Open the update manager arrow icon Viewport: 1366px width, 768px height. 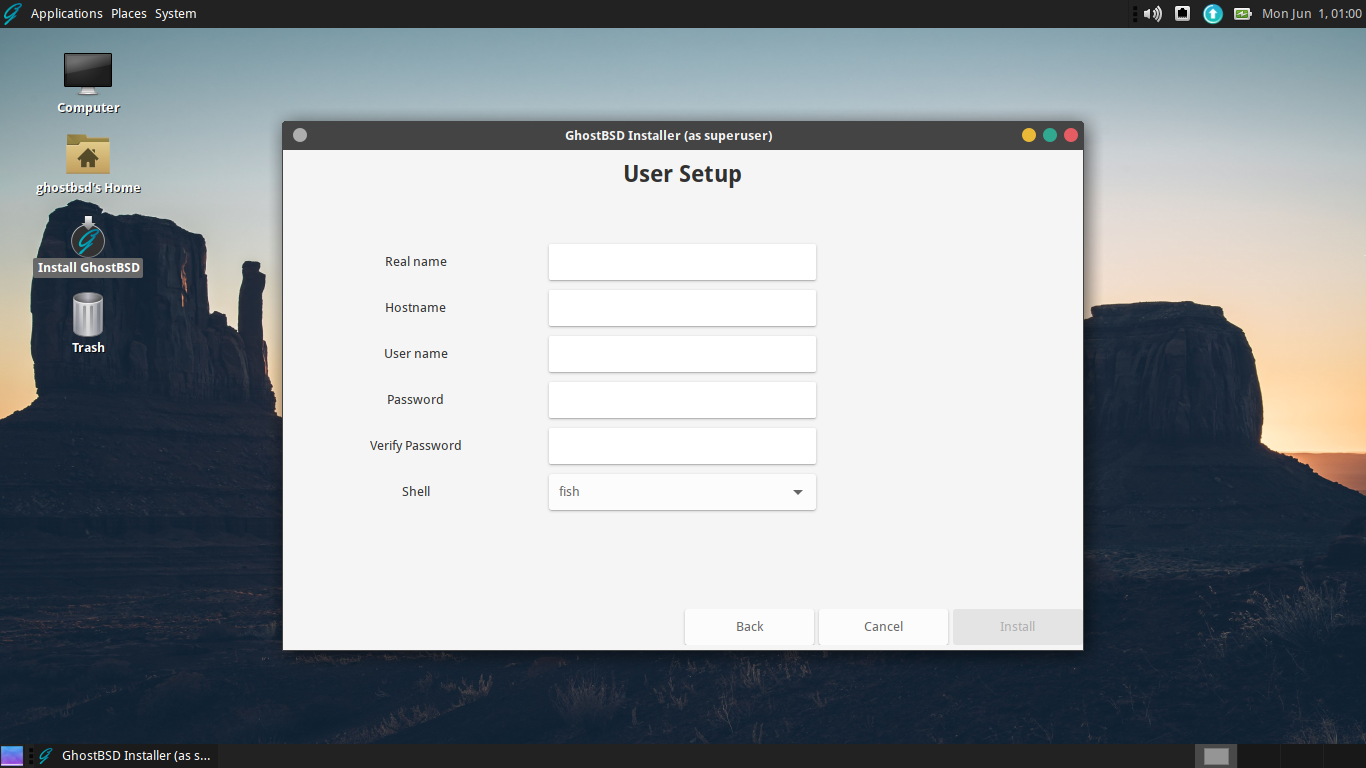point(1213,14)
